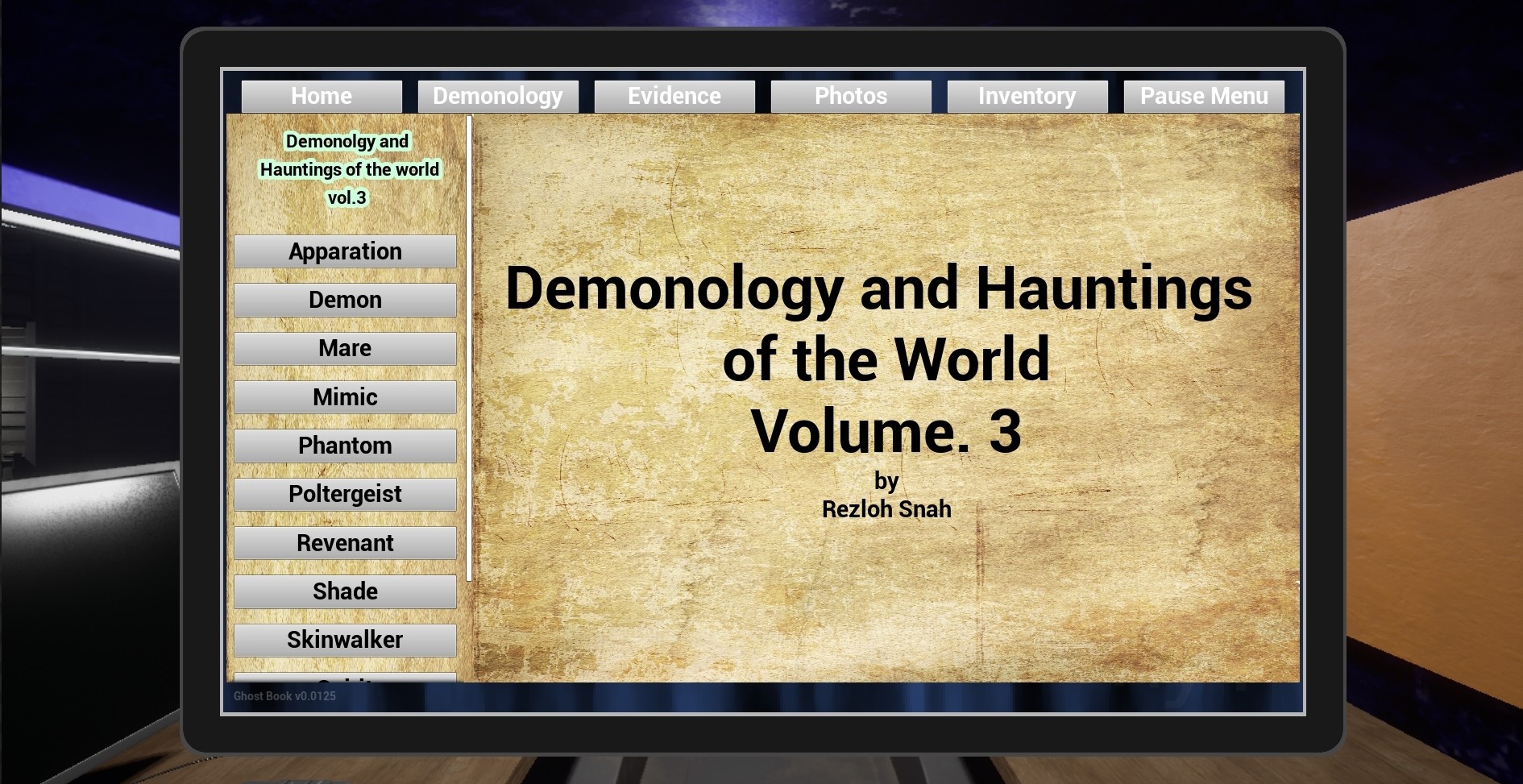Open the Mimic entry
The height and width of the screenshot is (784, 1523).
345,397
